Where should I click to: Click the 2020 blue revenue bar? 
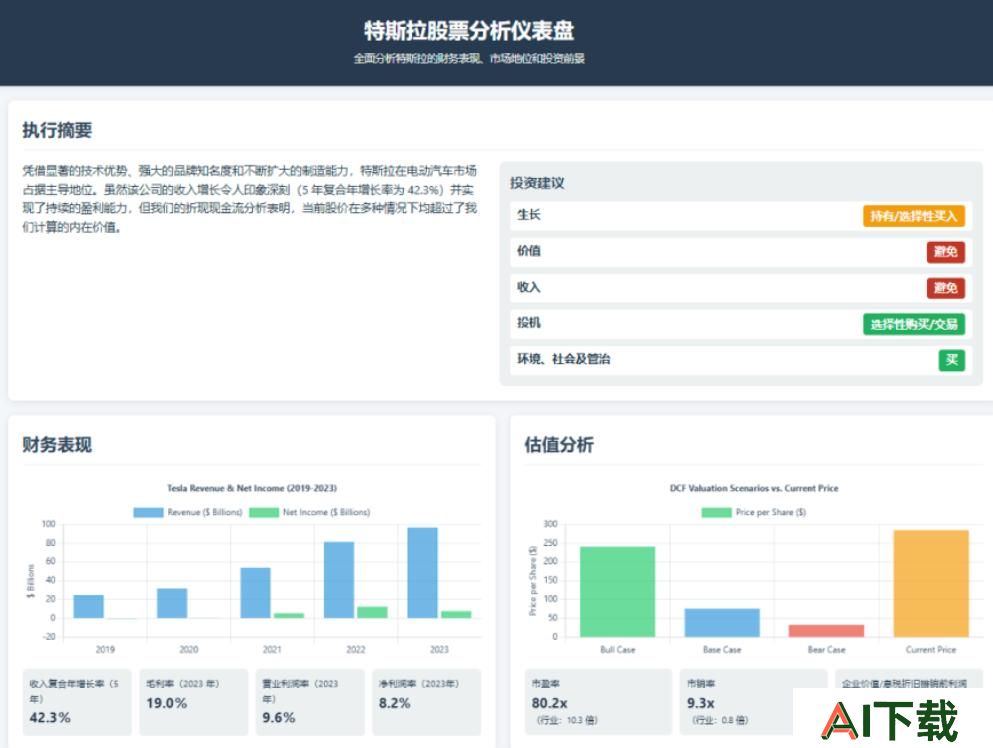click(172, 603)
